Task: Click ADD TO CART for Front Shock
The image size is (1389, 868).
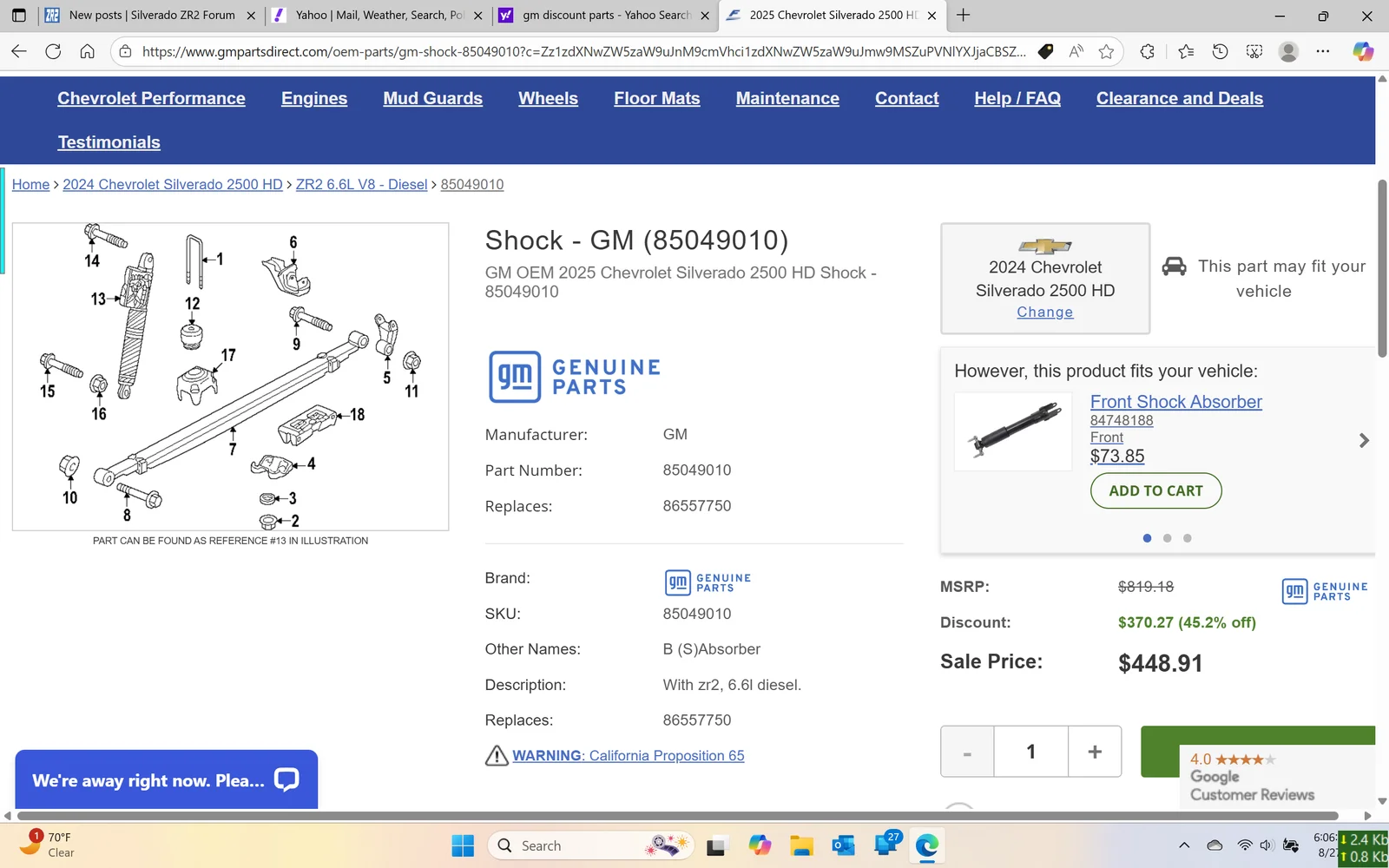Action: click(1155, 490)
